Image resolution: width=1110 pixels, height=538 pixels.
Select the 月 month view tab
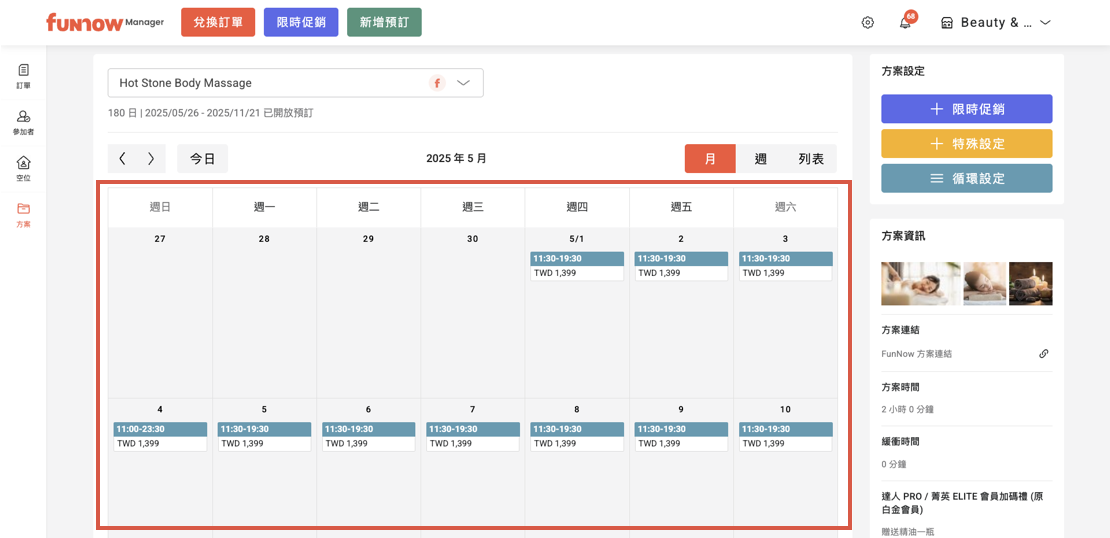tap(710, 159)
